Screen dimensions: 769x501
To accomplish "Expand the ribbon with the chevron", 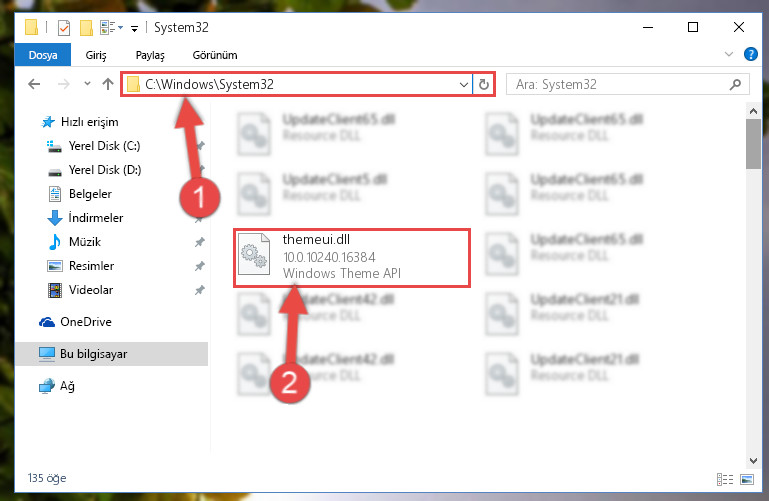I will [729, 54].
